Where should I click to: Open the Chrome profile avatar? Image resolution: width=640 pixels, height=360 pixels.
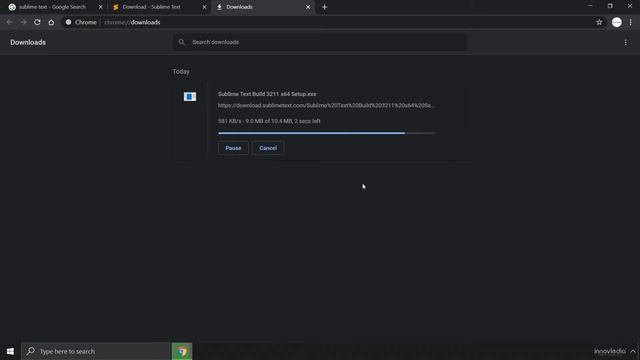(617, 22)
